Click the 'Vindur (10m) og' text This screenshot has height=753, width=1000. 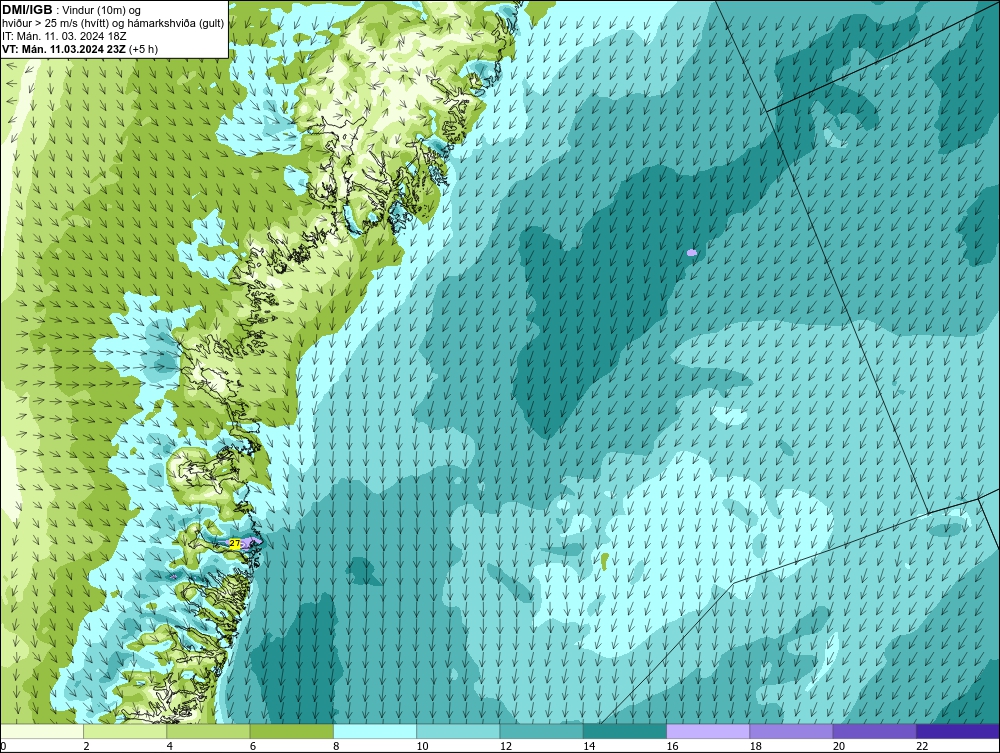coord(102,10)
